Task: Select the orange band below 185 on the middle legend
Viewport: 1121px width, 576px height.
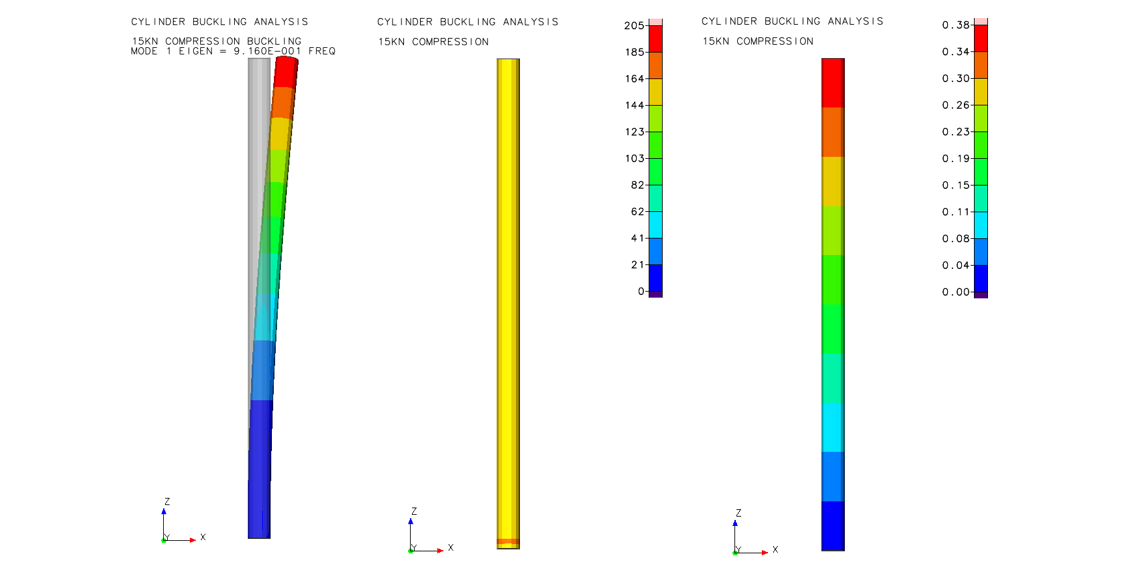Action: pos(656,65)
